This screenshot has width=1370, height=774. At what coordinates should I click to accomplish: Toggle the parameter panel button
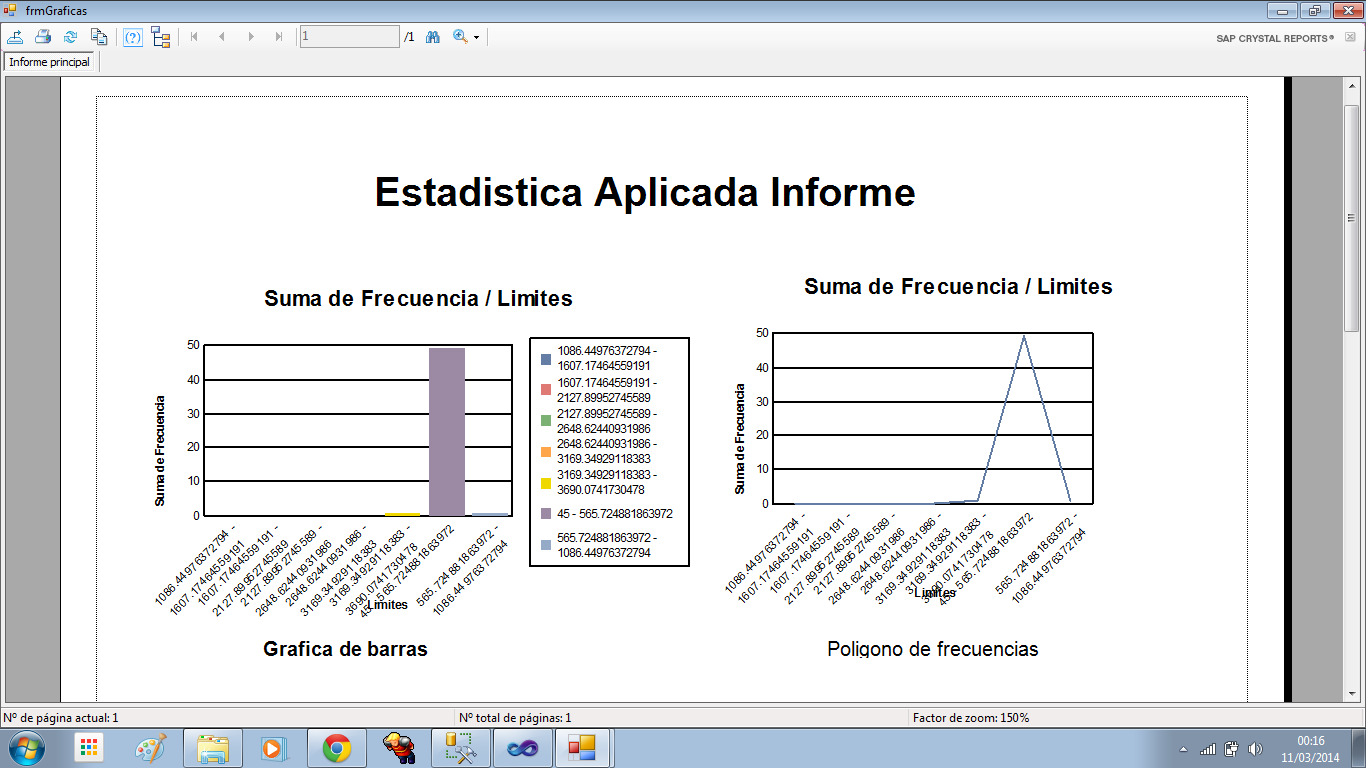coord(133,37)
